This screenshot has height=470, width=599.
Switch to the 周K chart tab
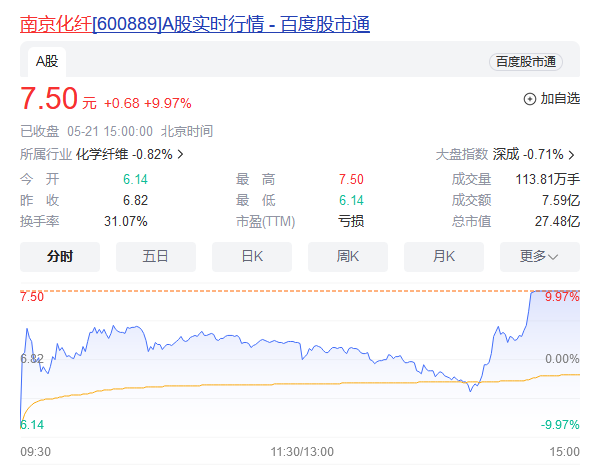point(348,256)
